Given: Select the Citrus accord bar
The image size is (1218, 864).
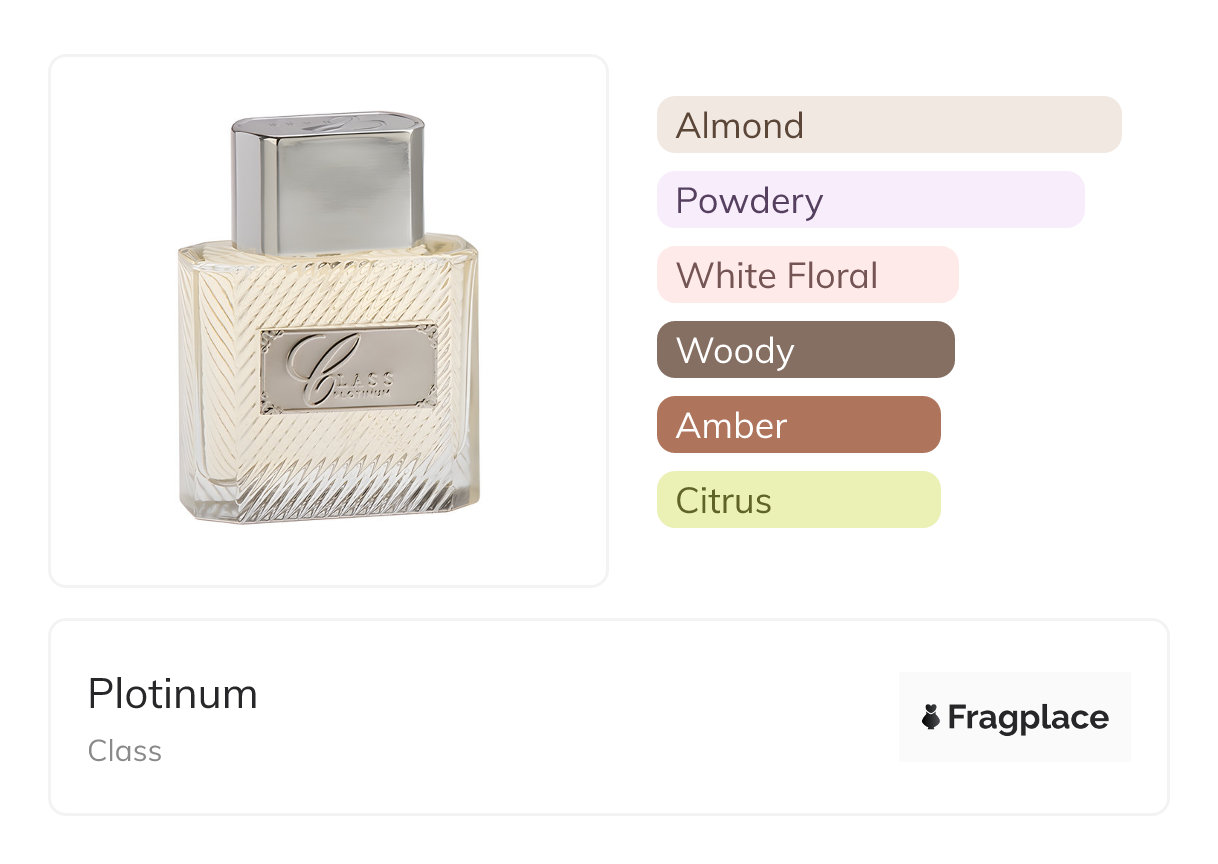Looking at the screenshot, I should pos(798,500).
